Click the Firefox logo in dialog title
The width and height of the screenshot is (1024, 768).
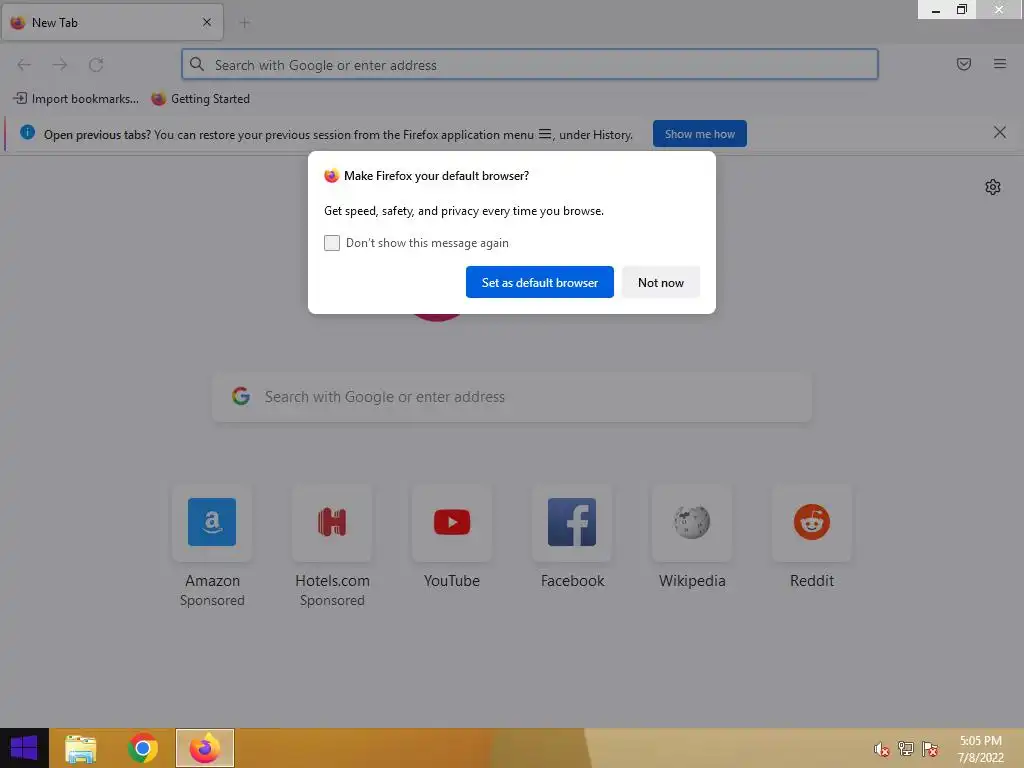tap(332, 176)
